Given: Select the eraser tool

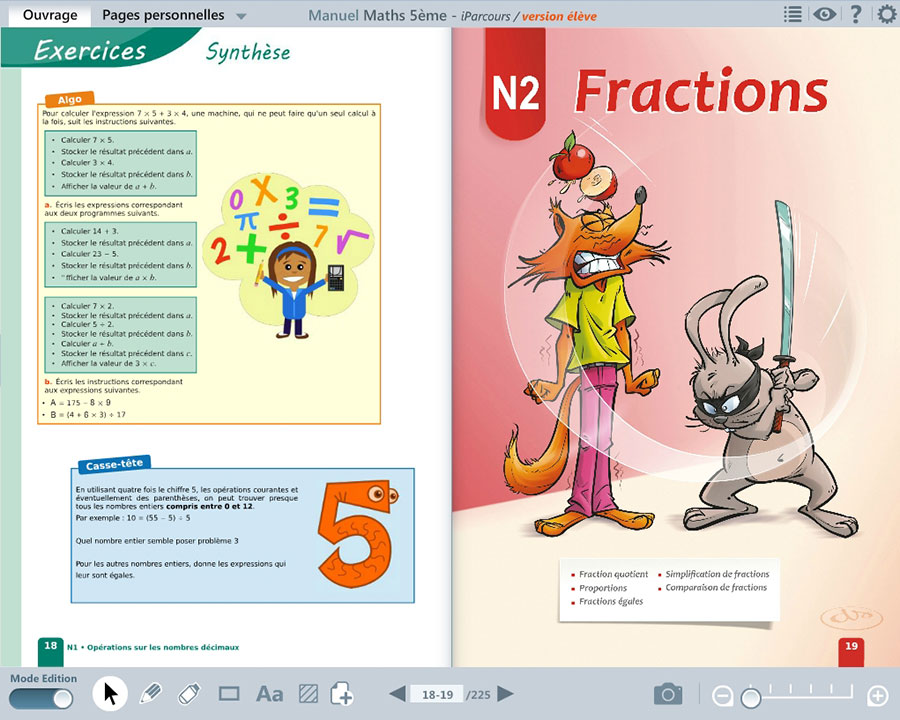Looking at the screenshot, I should point(189,694).
